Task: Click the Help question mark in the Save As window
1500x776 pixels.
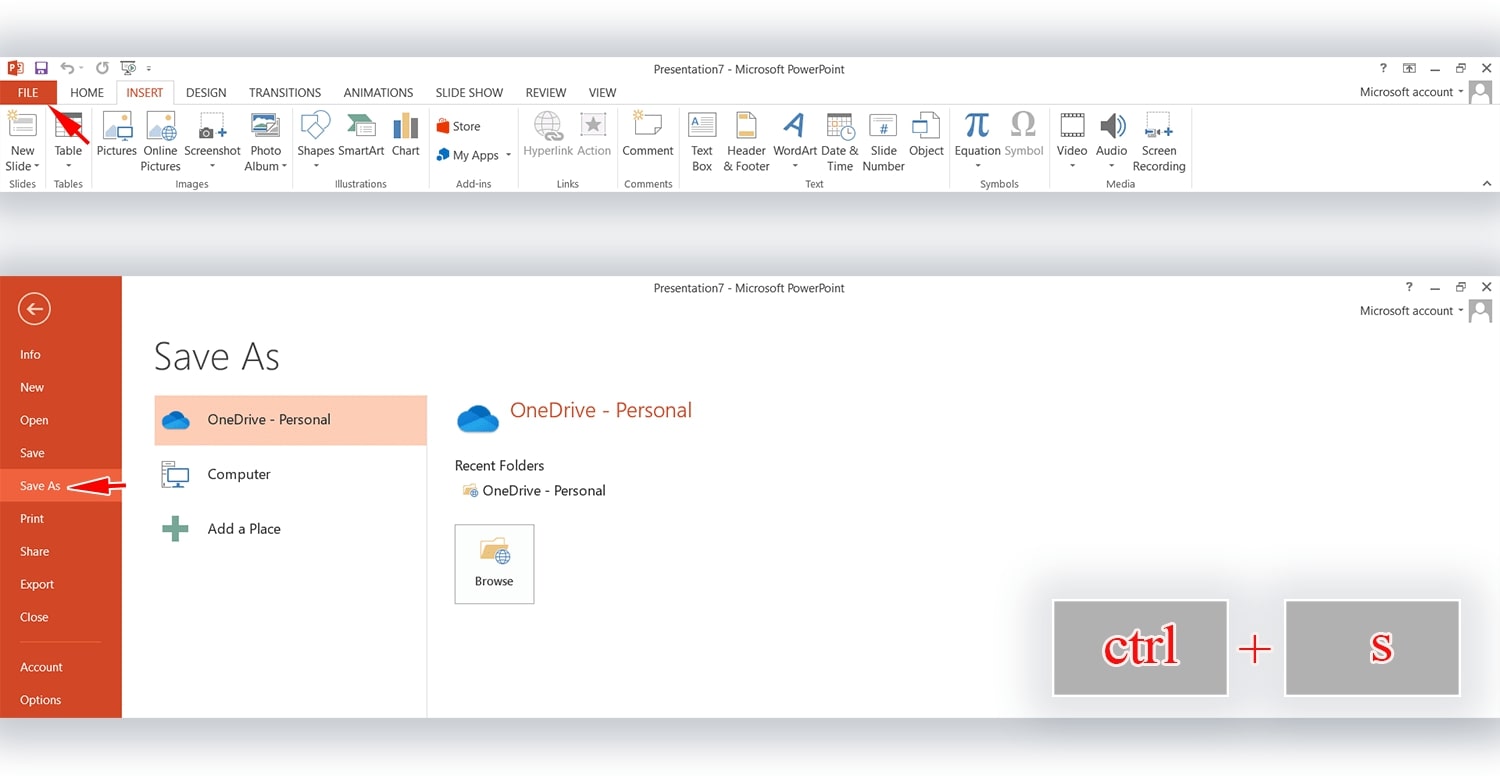Action: [x=1409, y=287]
